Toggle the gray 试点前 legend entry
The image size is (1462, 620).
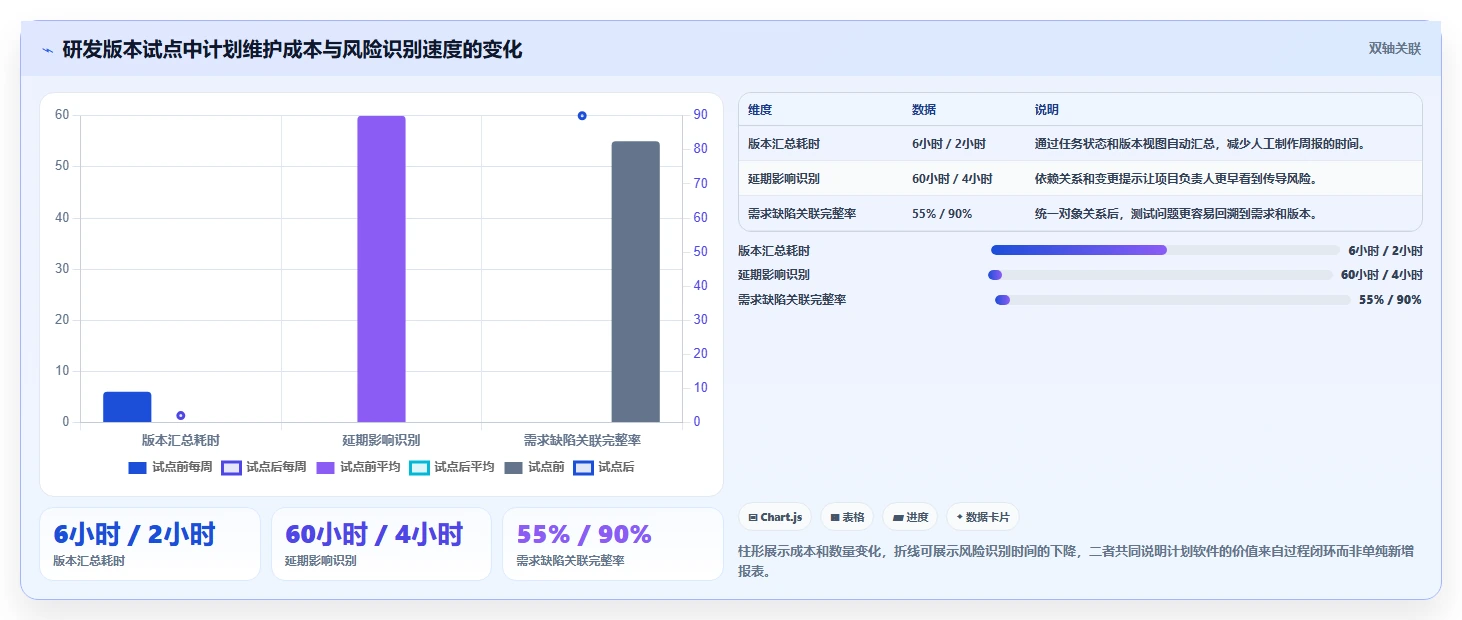pyautogui.click(x=534, y=467)
